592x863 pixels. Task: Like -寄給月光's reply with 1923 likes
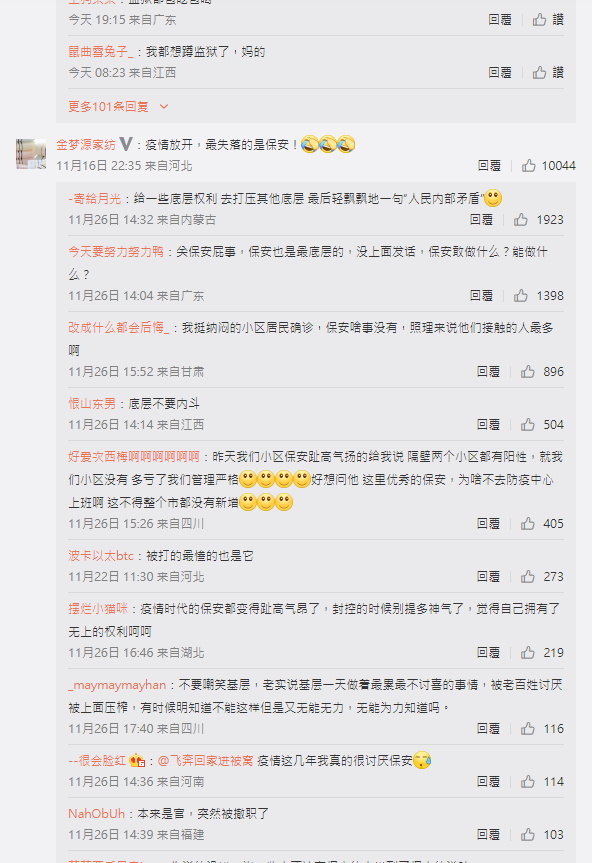(x=520, y=220)
